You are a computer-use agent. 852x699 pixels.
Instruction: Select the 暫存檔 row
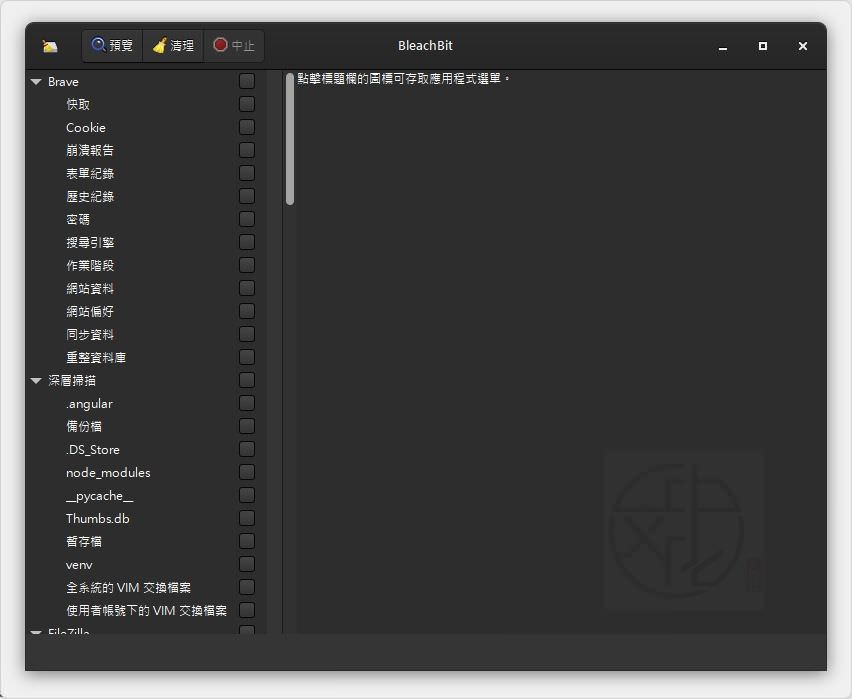point(84,542)
